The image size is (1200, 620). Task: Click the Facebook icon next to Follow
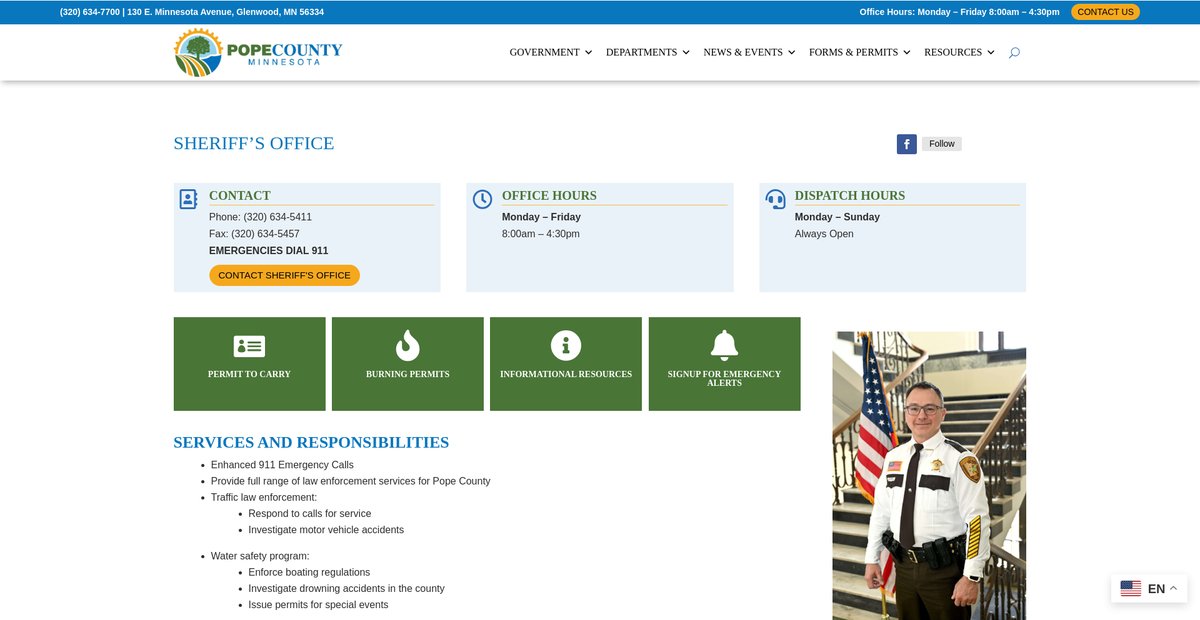(x=907, y=144)
